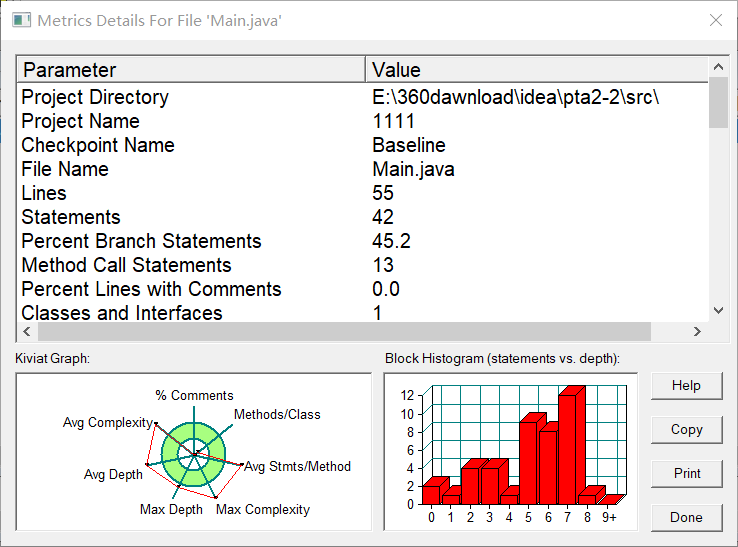Viewport: 738px width, 547px height.
Task: Select the Statements parameter row
Action: tap(362, 217)
